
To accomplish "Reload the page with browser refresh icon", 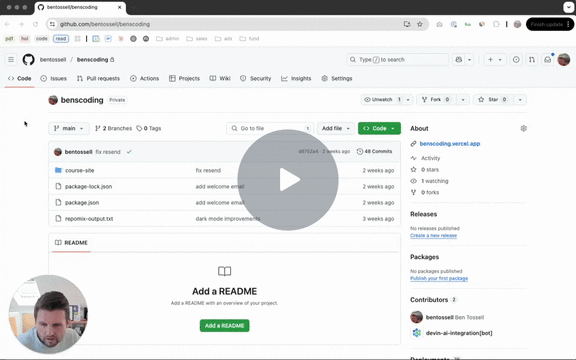I will point(35,24).
